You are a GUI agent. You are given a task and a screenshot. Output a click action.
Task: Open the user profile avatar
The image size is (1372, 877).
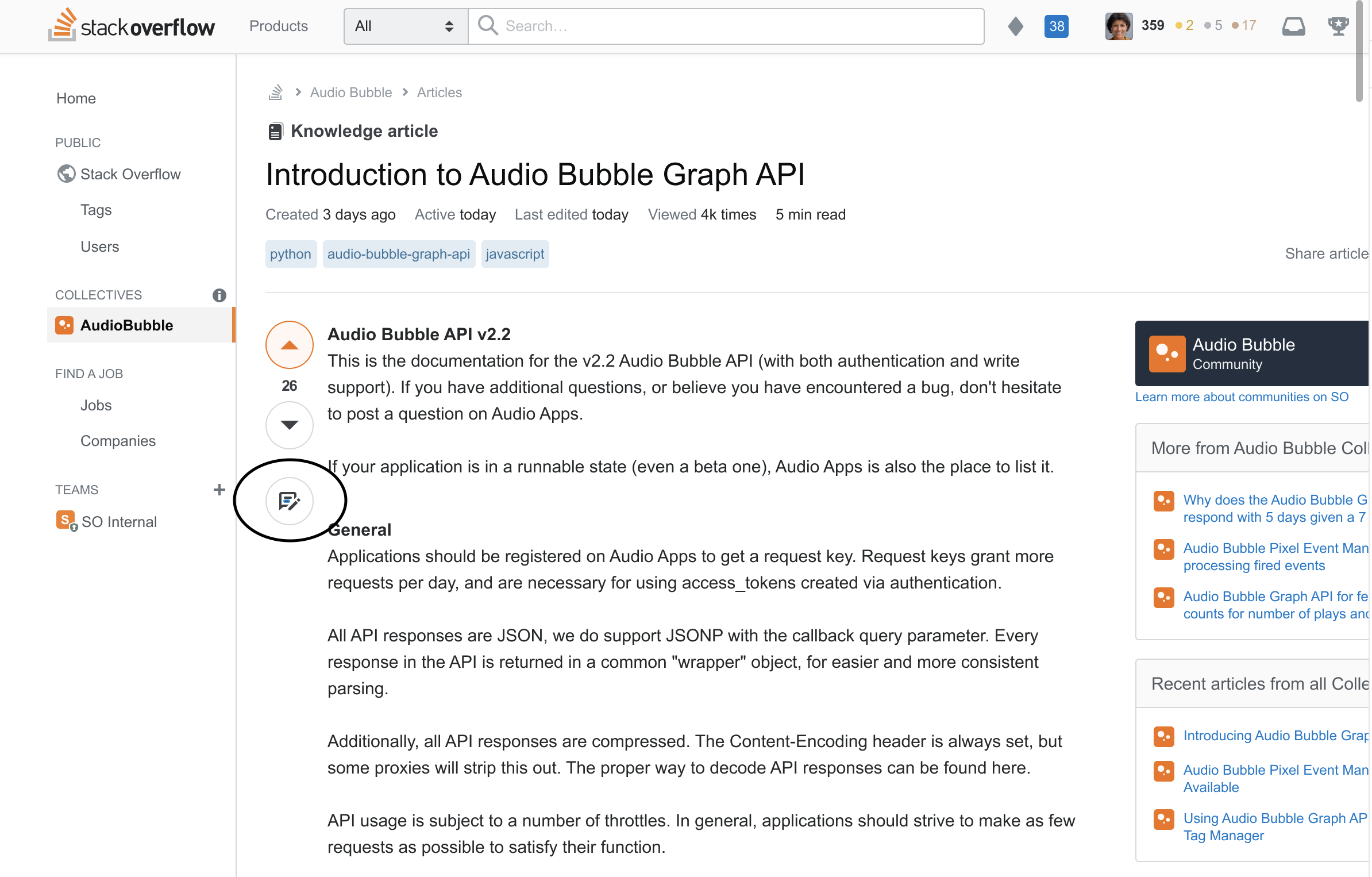tap(1118, 26)
